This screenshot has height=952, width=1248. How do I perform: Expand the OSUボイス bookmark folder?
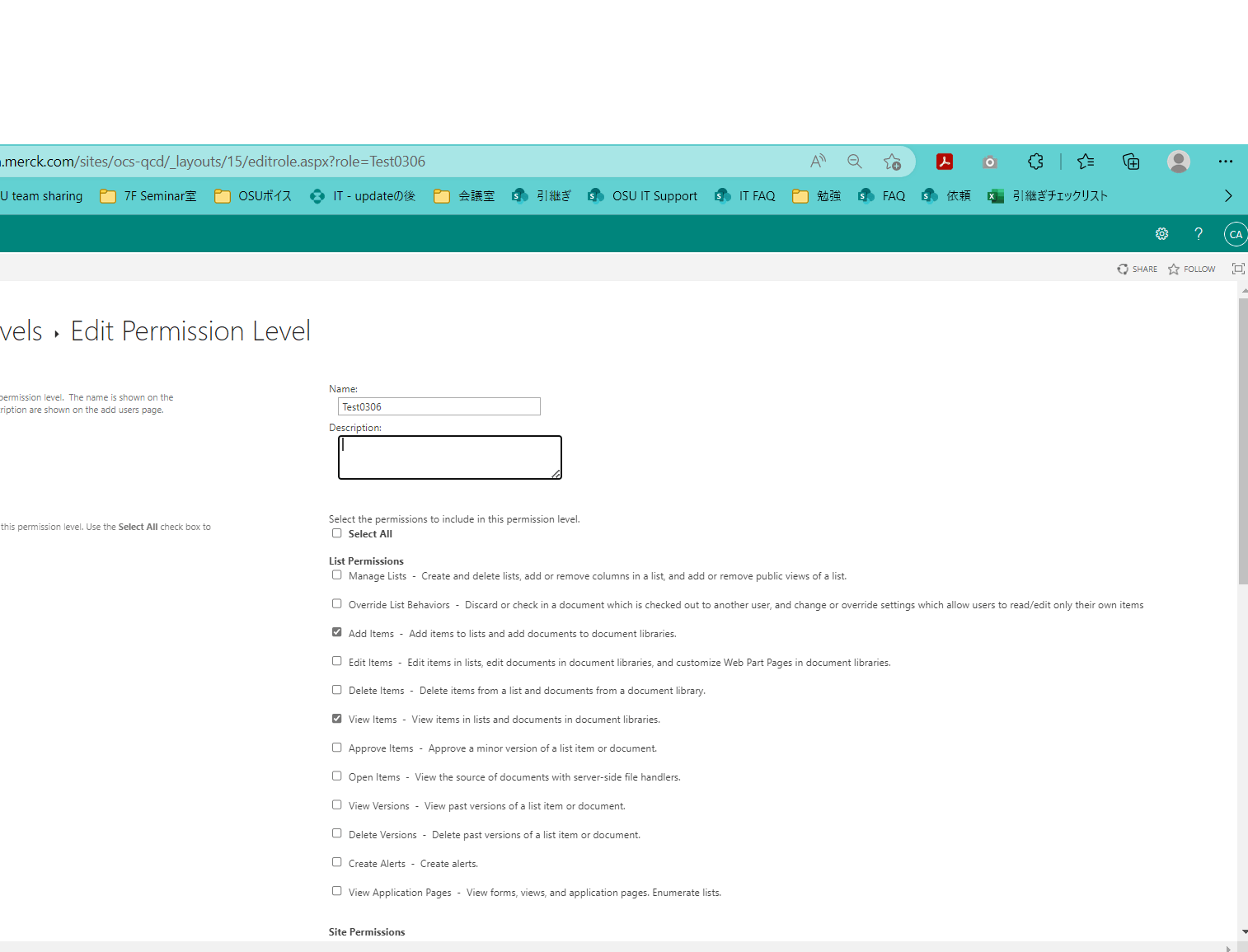tap(253, 196)
